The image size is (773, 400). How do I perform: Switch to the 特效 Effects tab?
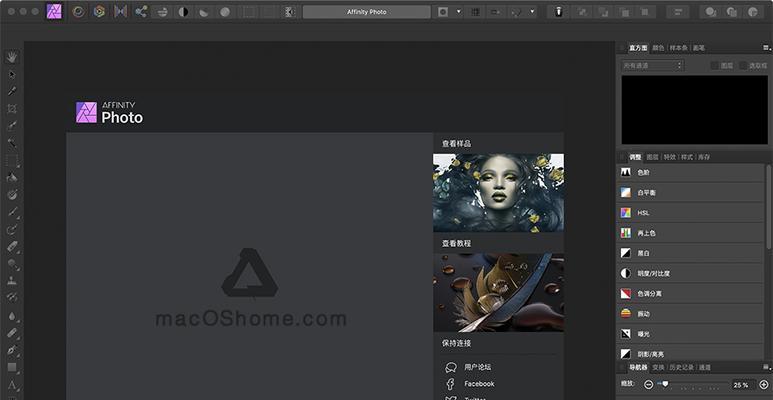pyautogui.click(x=669, y=157)
